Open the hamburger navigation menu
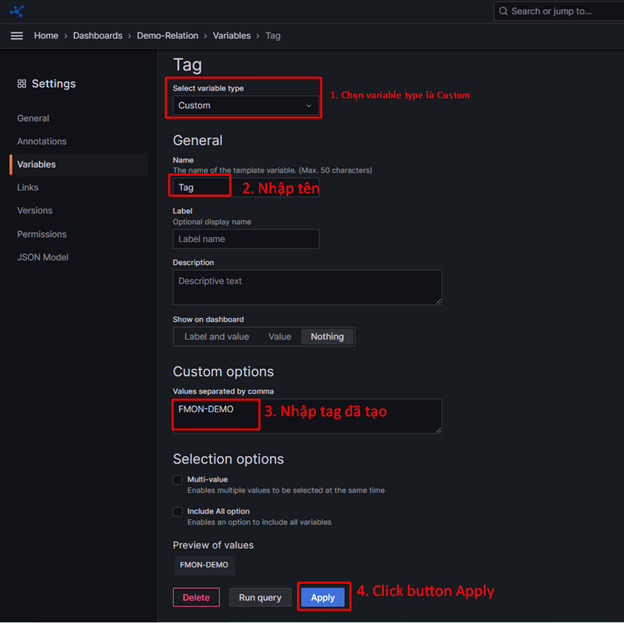Screen dimensions: 624x623 (16, 35)
